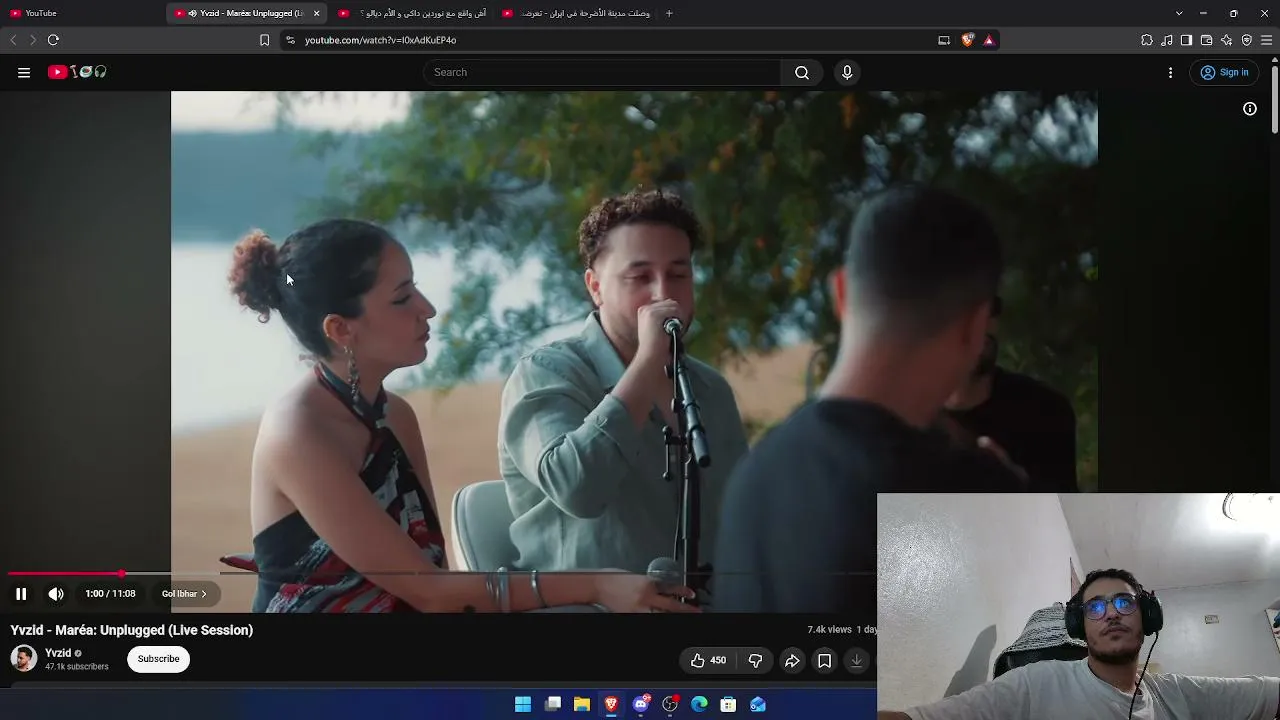
Task: Open Windows Start menu
Action: (523, 705)
